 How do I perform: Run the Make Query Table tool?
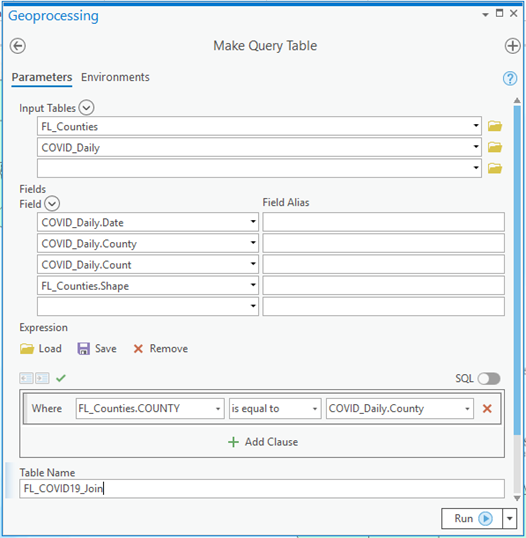pos(472,518)
